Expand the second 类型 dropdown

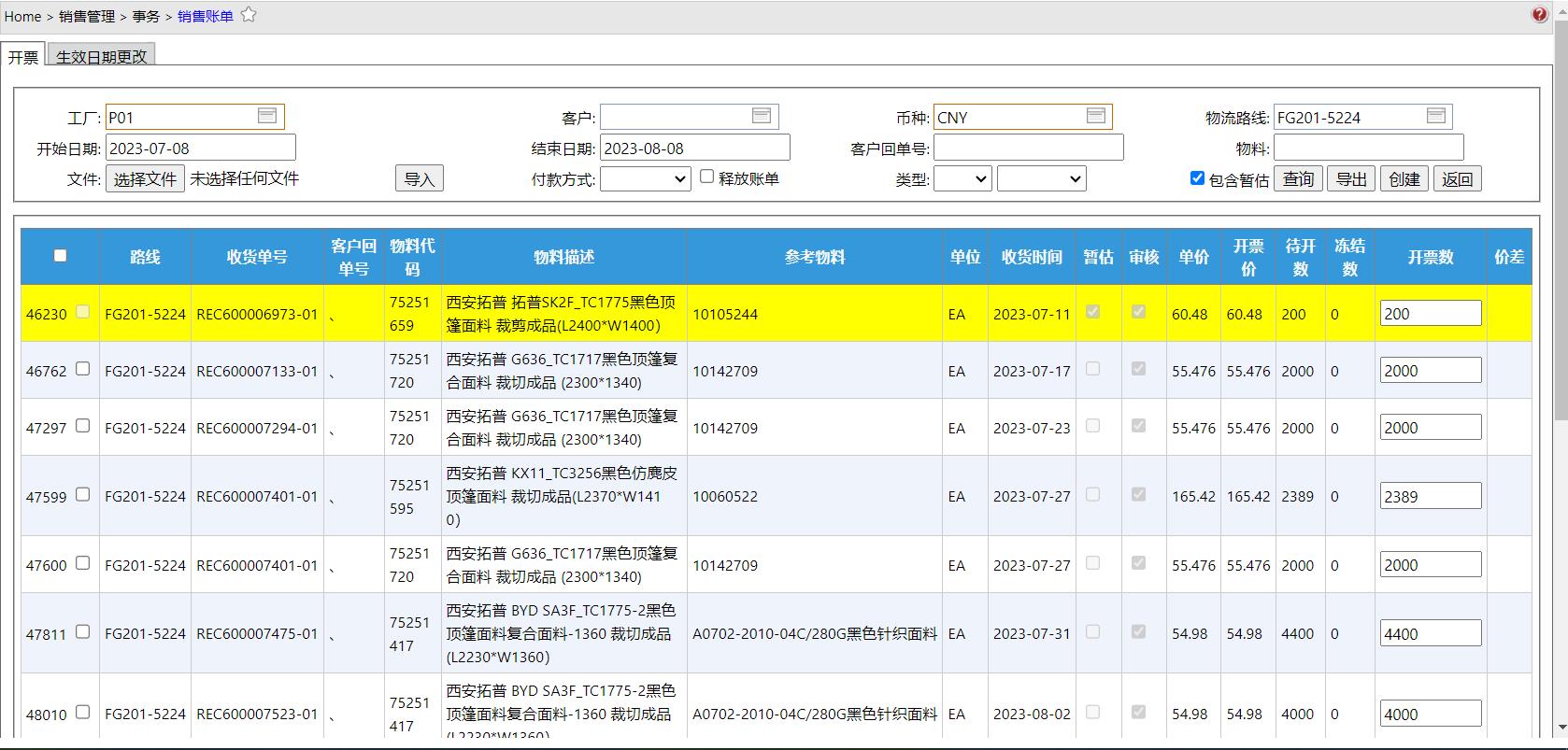coord(1041,178)
